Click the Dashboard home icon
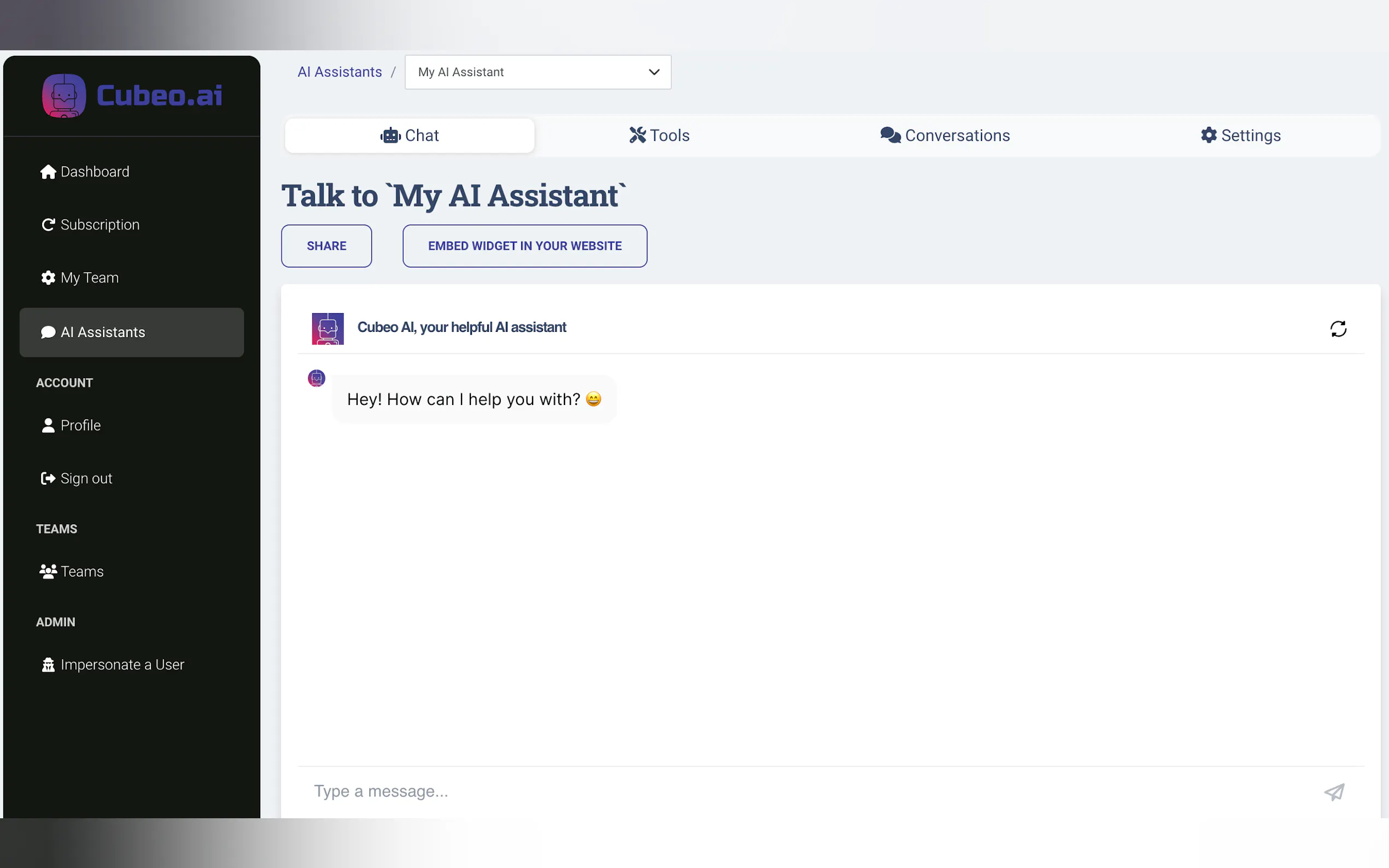 (x=48, y=172)
